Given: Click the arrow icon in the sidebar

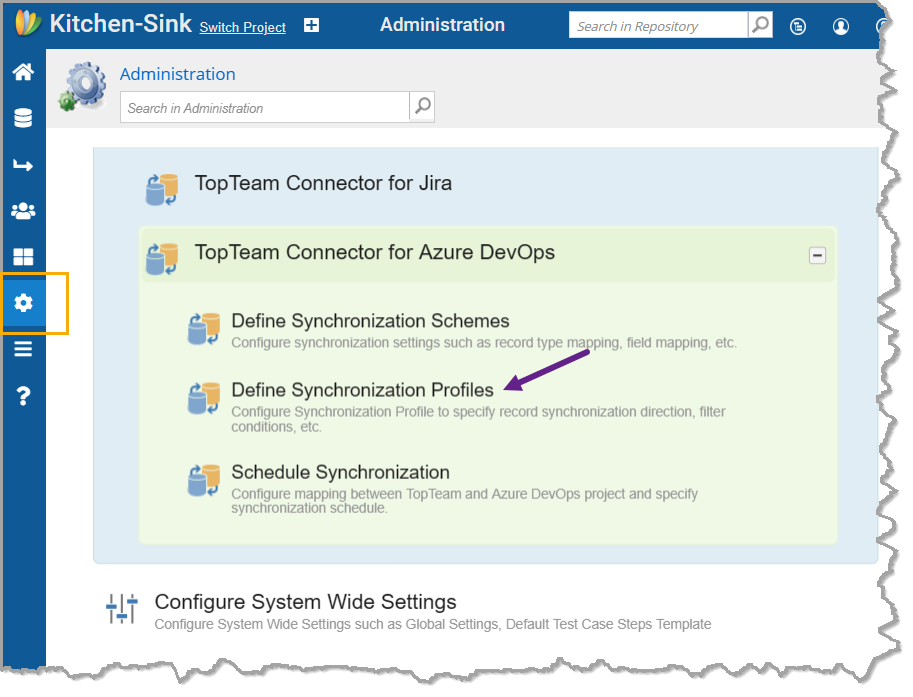Looking at the screenshot, I should [x=23, y=165].
